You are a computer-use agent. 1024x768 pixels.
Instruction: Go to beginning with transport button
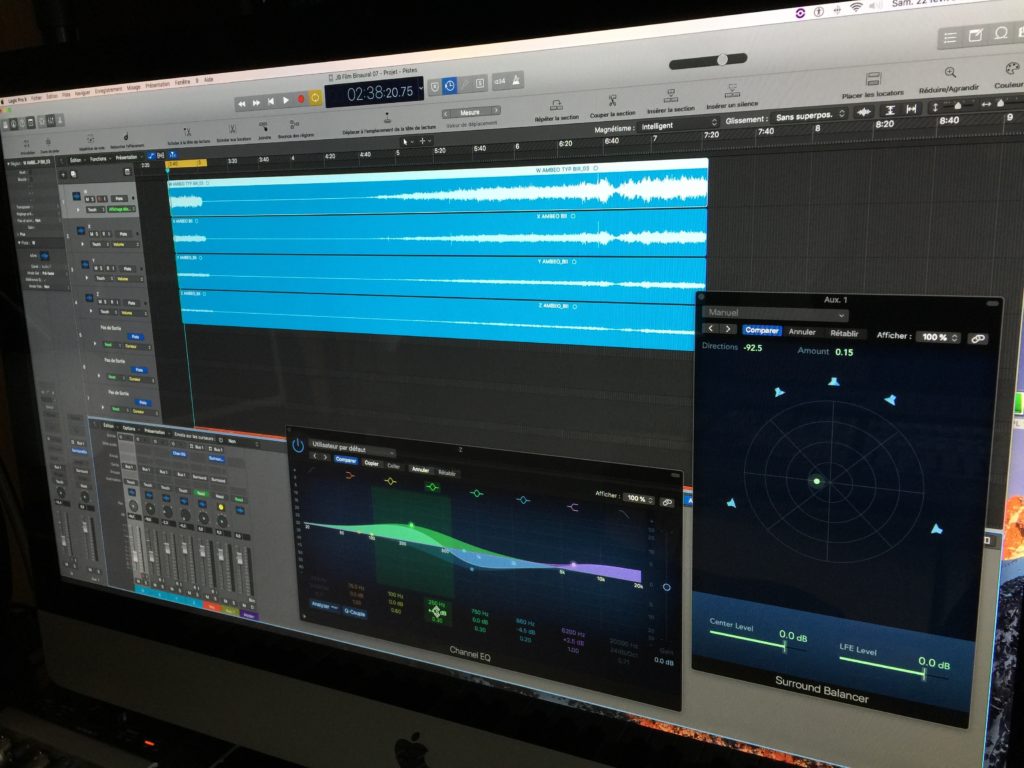tap(271, 101)
